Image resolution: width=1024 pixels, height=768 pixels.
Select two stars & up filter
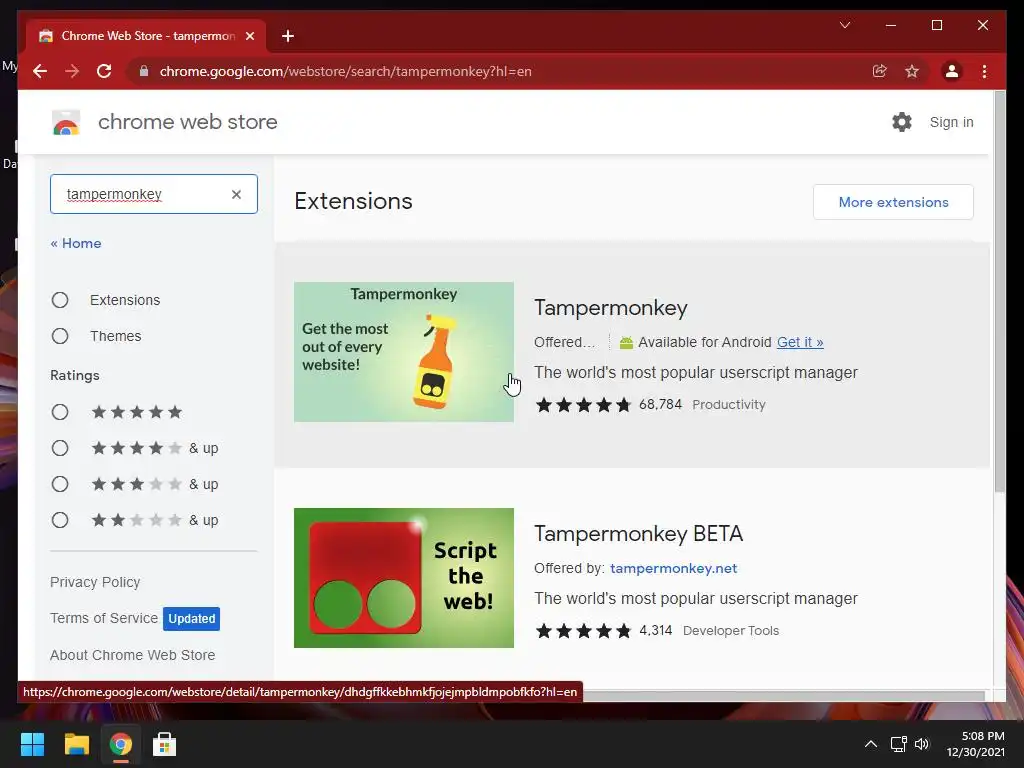tap(60, 520)
